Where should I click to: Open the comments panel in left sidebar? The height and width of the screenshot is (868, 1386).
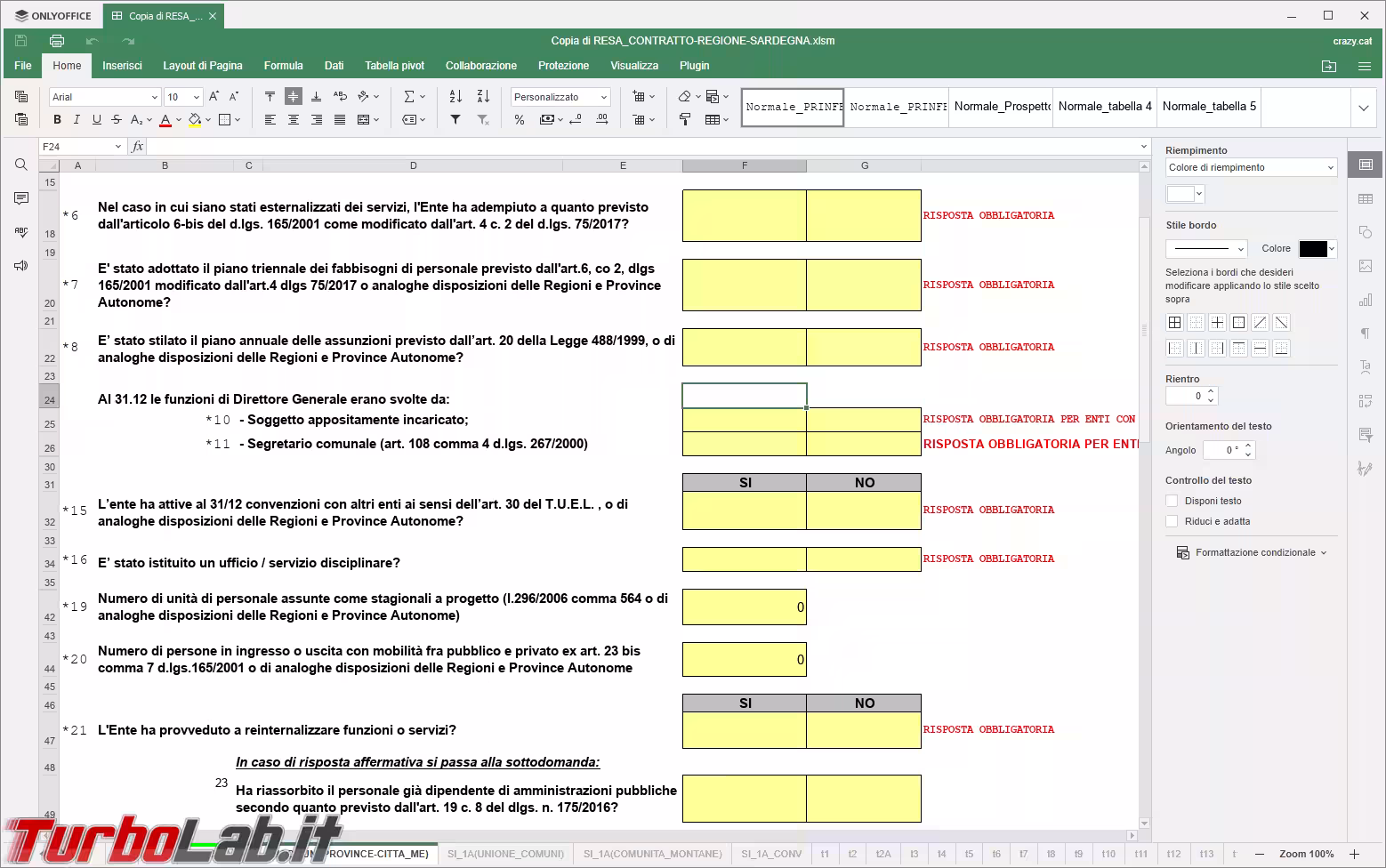tap(21, 198)
